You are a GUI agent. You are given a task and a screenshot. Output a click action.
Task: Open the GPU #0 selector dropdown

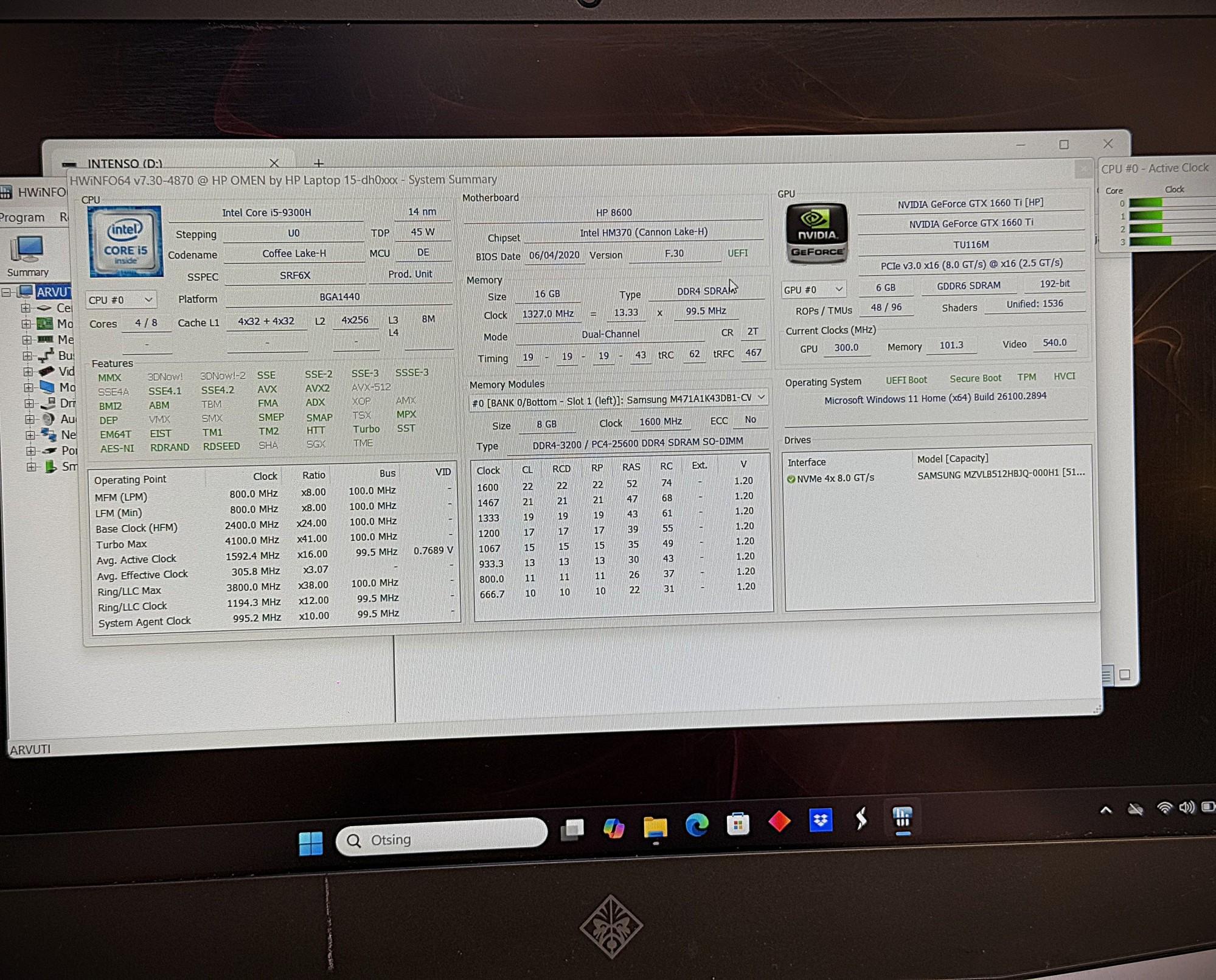(813, 290)
